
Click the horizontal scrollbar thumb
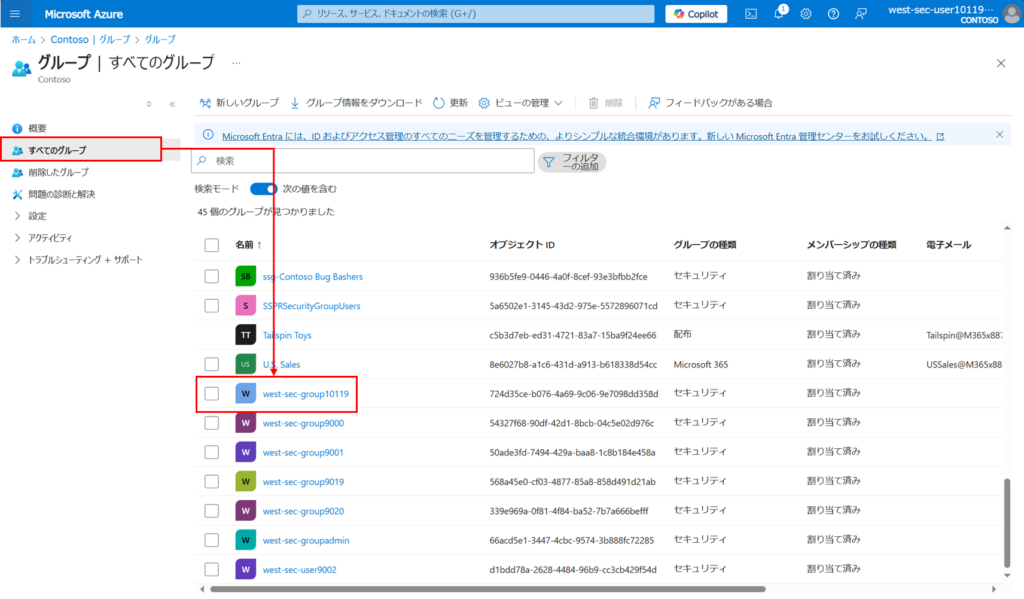(x=487, y=589)
